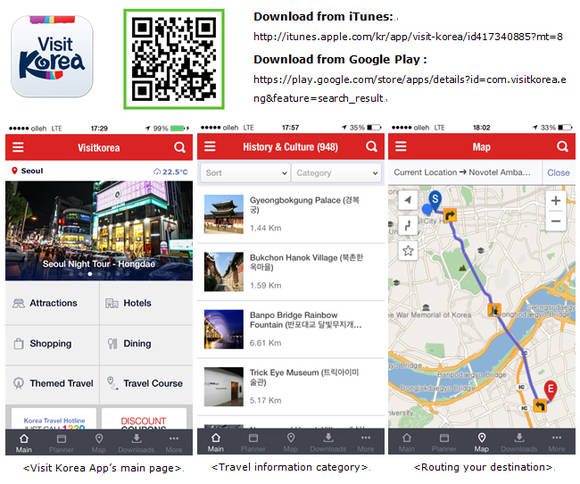
Task: Open the Hotels category
Action: [x=146, y=303]
